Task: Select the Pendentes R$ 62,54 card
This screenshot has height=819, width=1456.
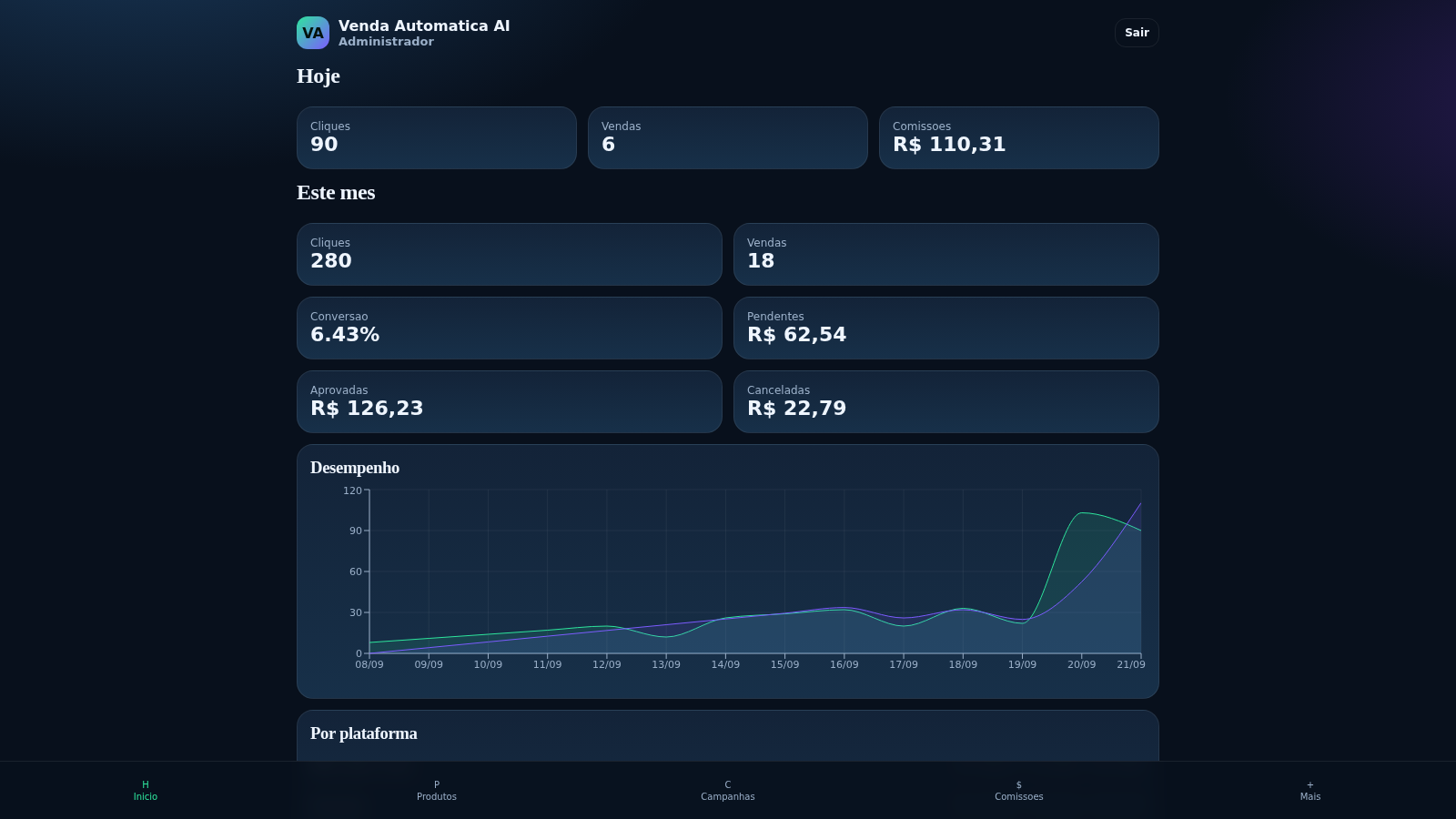Action: tap(946, 328)
